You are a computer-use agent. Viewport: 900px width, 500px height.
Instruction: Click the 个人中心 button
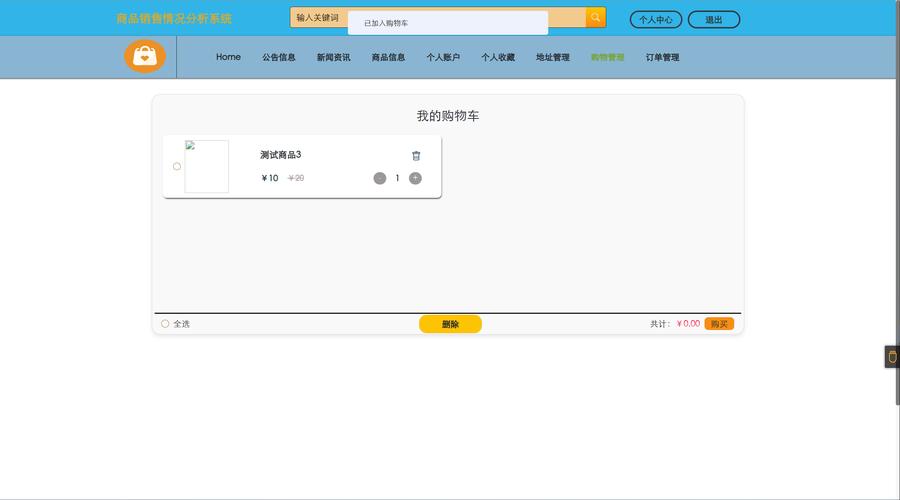656,19
